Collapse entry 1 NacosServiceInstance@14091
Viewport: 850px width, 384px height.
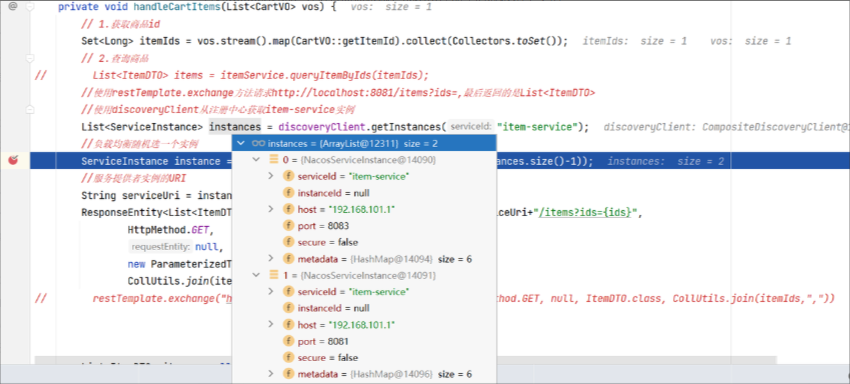[256, 276]
